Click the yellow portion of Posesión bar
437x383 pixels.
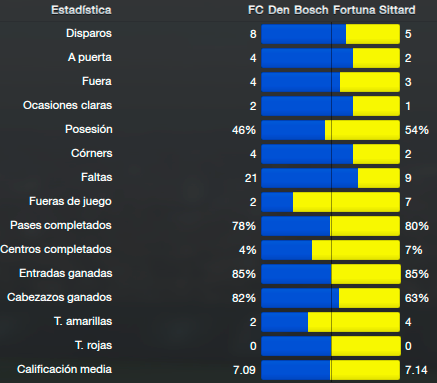pyautogui.click(x=362, y=130)
